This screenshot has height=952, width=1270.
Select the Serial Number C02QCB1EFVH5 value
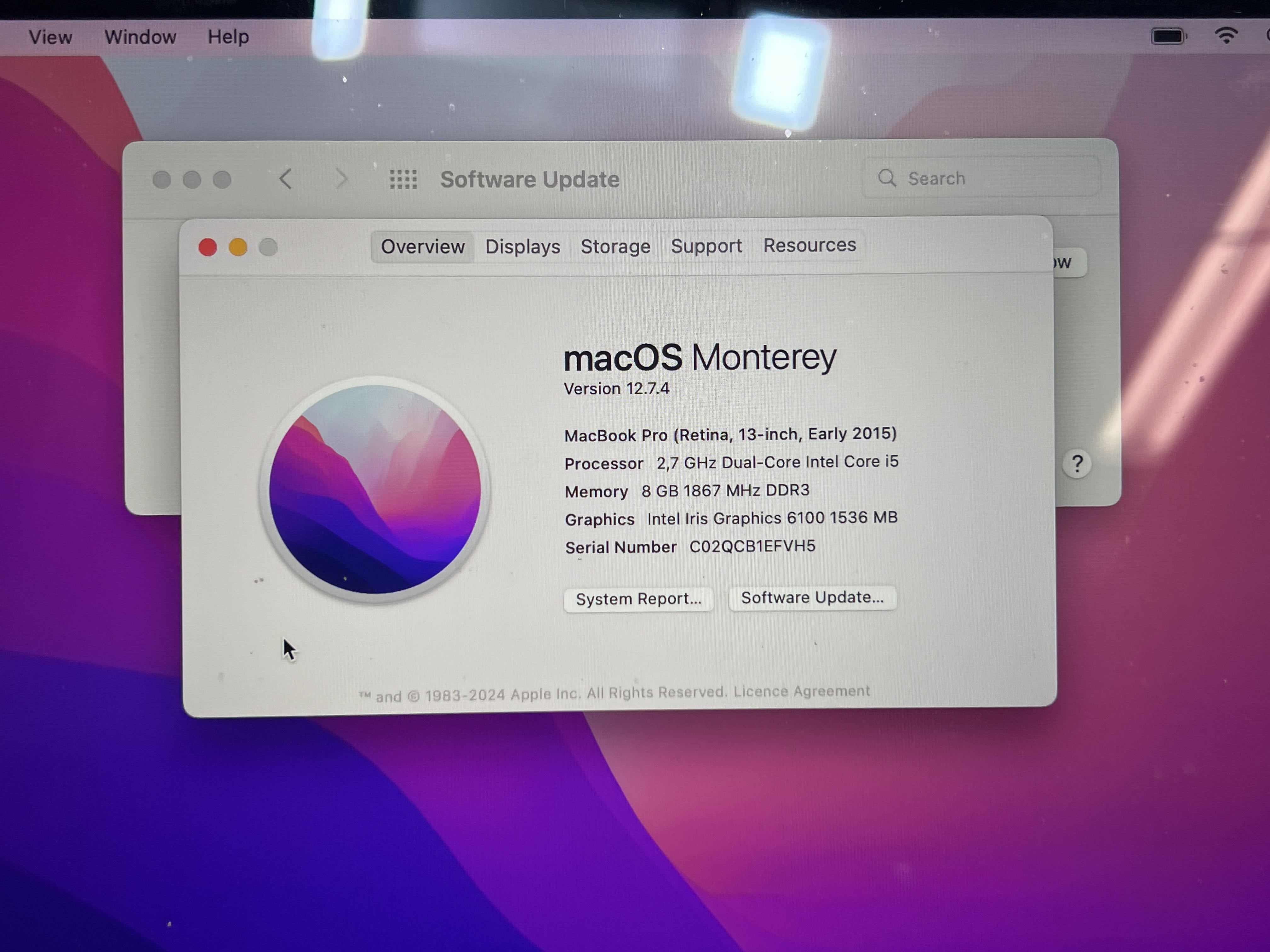coord(752,546)
